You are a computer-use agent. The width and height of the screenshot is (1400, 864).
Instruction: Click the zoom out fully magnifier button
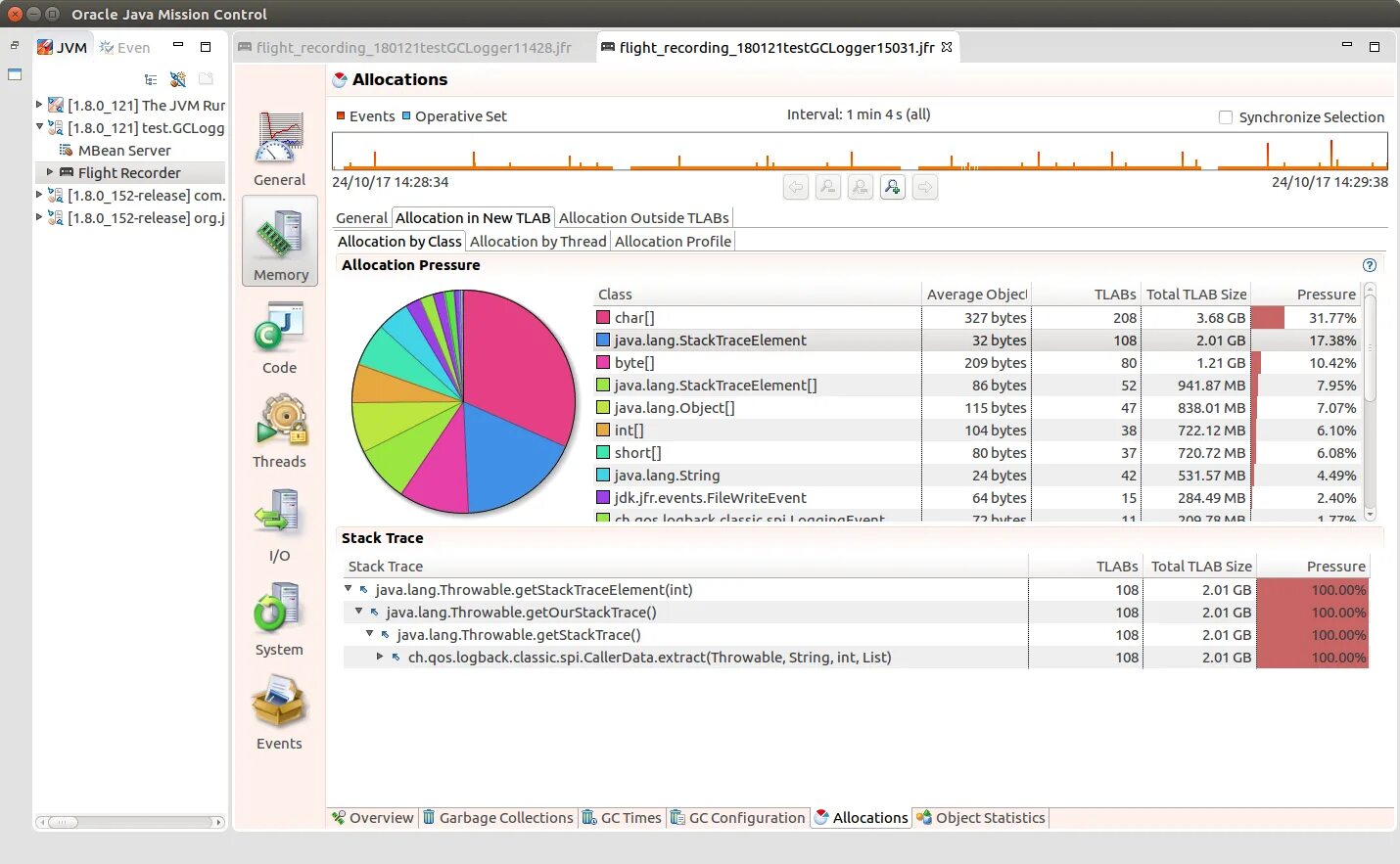861,187
